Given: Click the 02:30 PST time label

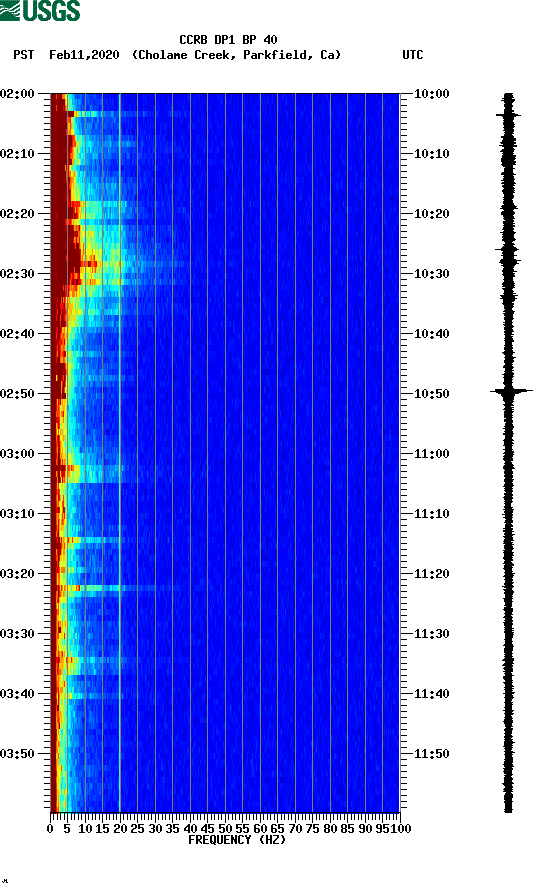Looking at the screenshot, I should pyautogui.click(x=18, y=274).
